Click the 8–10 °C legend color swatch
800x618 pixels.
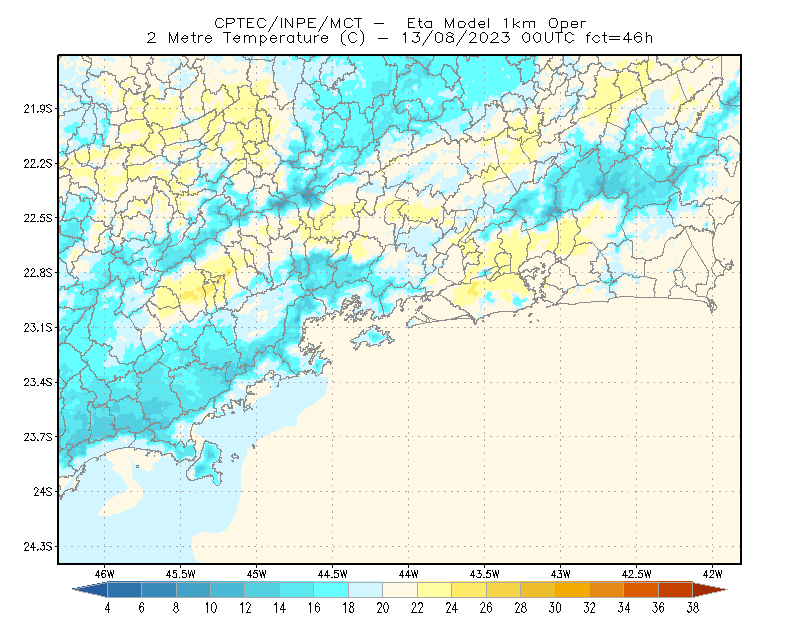pos(193,589)
